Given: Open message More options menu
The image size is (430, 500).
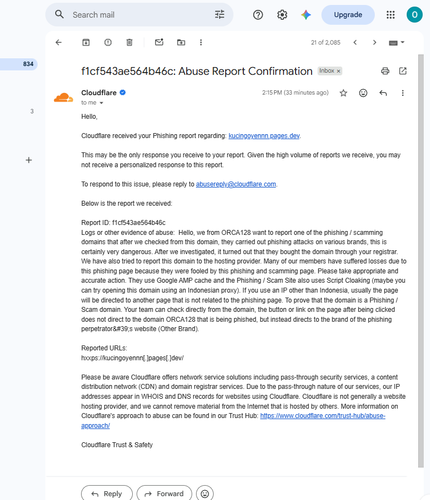Looking at the screenshot, I should pos(403,93).
